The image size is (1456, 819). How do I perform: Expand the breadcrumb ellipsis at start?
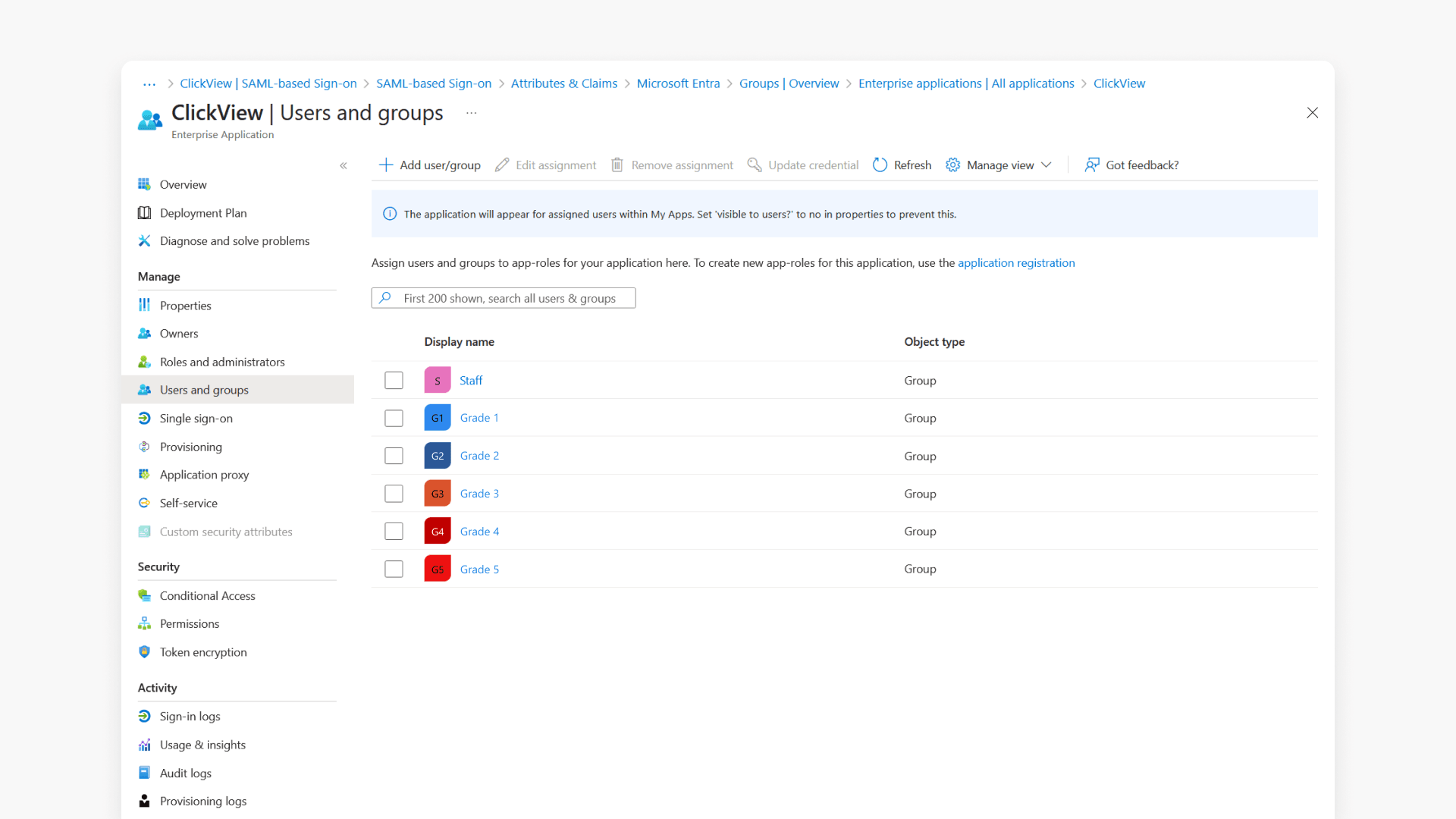click(x=149, y=83)
